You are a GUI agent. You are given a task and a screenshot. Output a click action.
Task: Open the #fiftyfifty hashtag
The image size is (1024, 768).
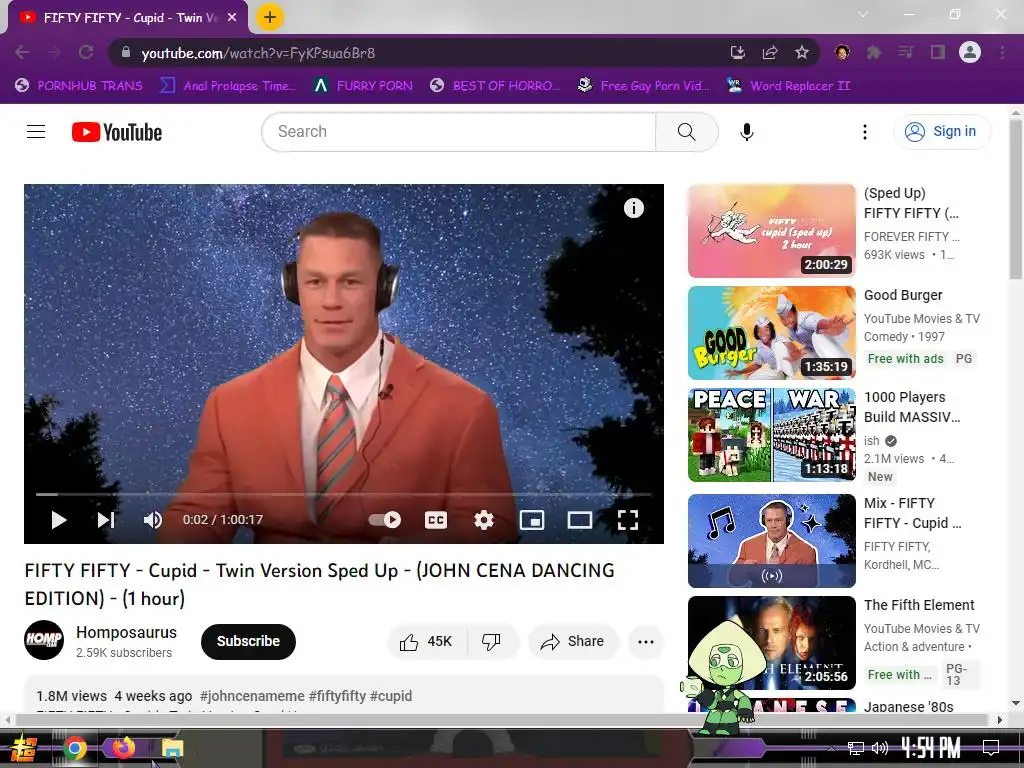(337, 696)
